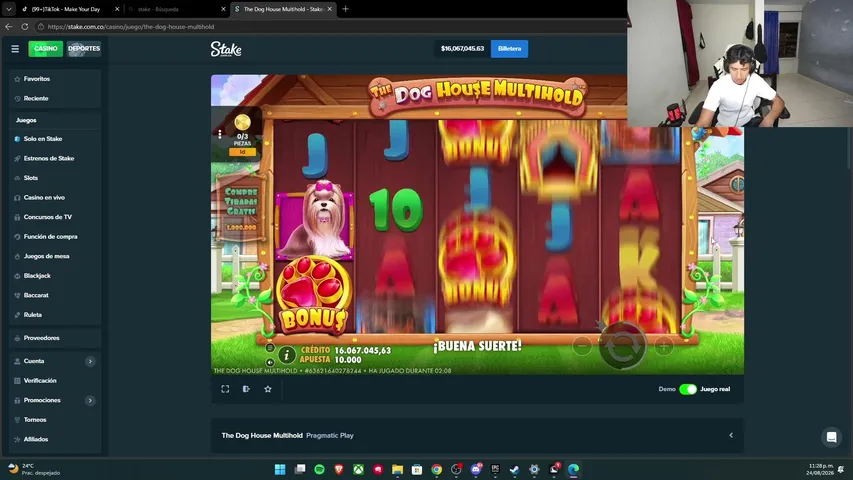Viewport: 853px width, 480px height.
Task: Switch to the TikTok browser tab
Action: coord(69,9)
